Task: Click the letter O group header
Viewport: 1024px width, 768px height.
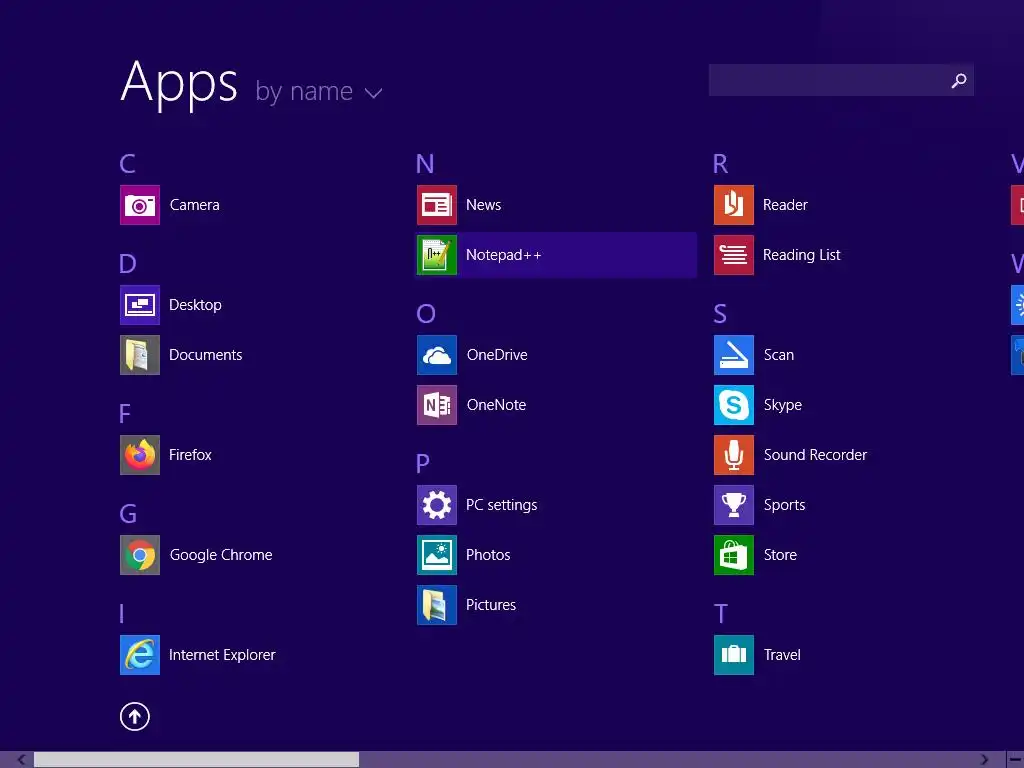Action: tap(426, 314)
